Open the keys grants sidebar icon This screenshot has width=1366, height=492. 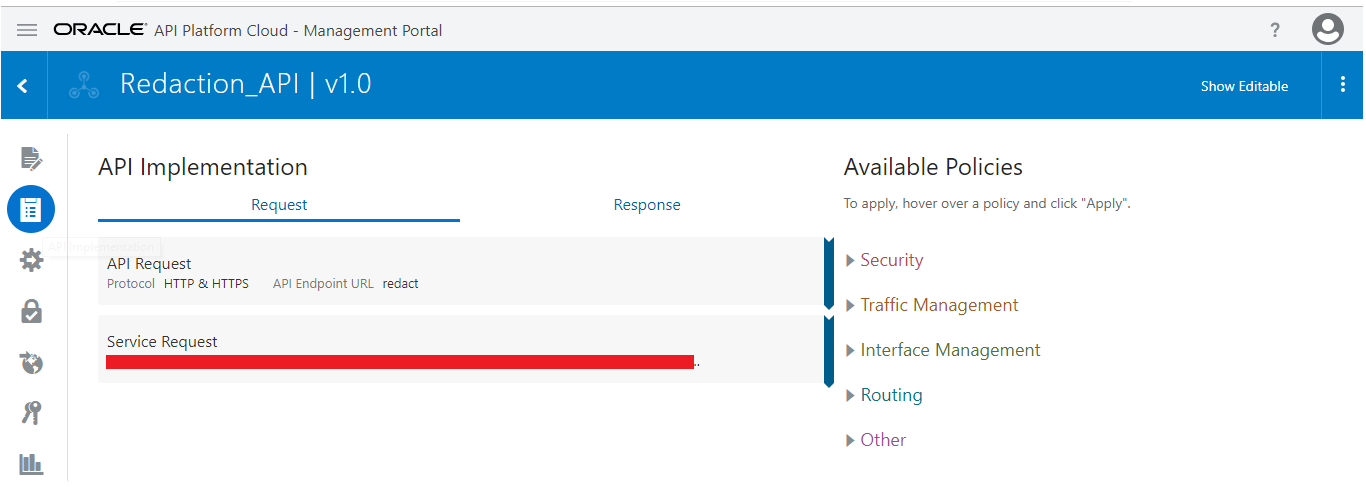point(31,413)
